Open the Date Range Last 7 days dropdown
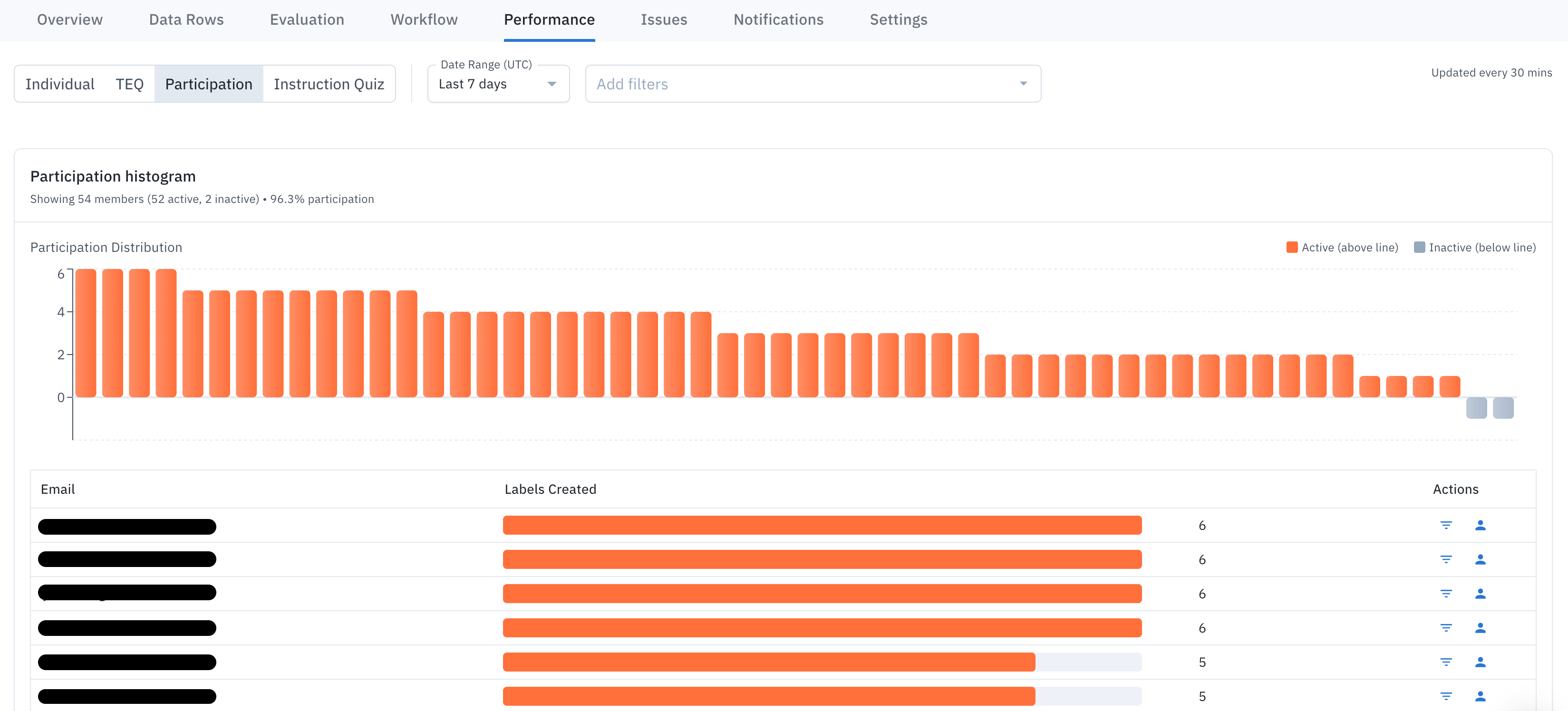The width and height of the screenshot is (1568, 711). point(498,84)
